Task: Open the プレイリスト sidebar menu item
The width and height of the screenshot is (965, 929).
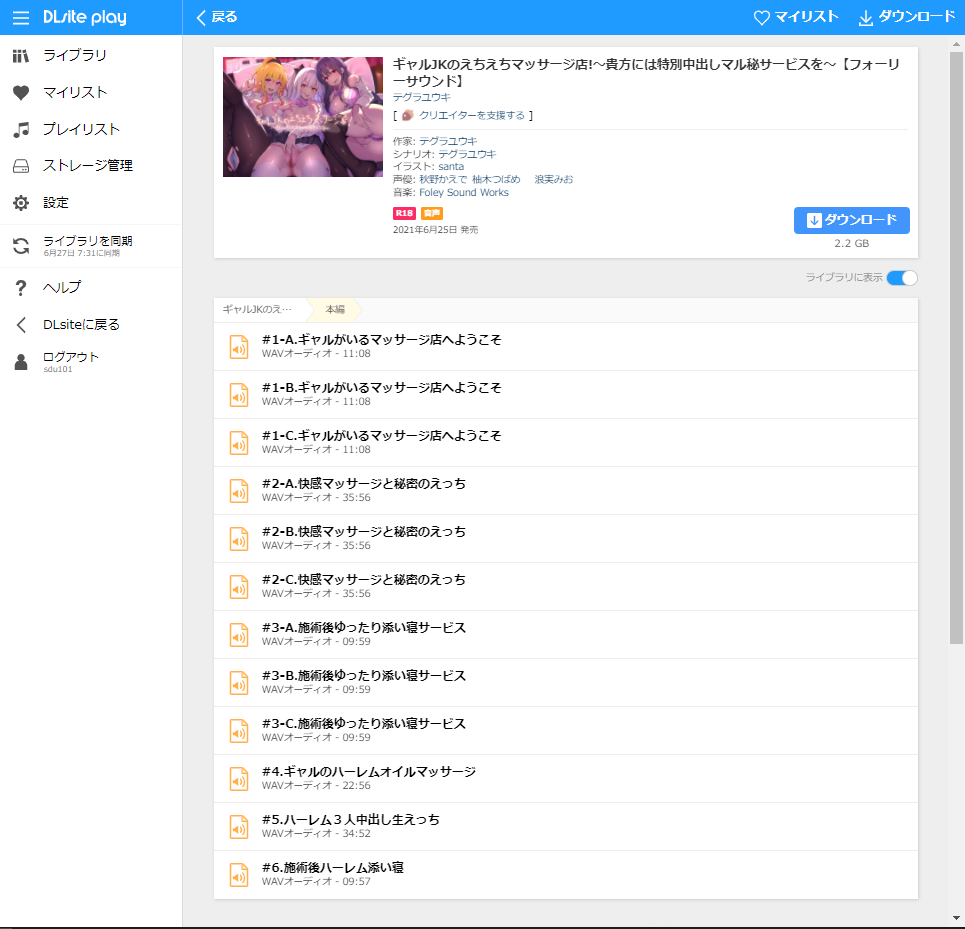Action: (91, 129)
